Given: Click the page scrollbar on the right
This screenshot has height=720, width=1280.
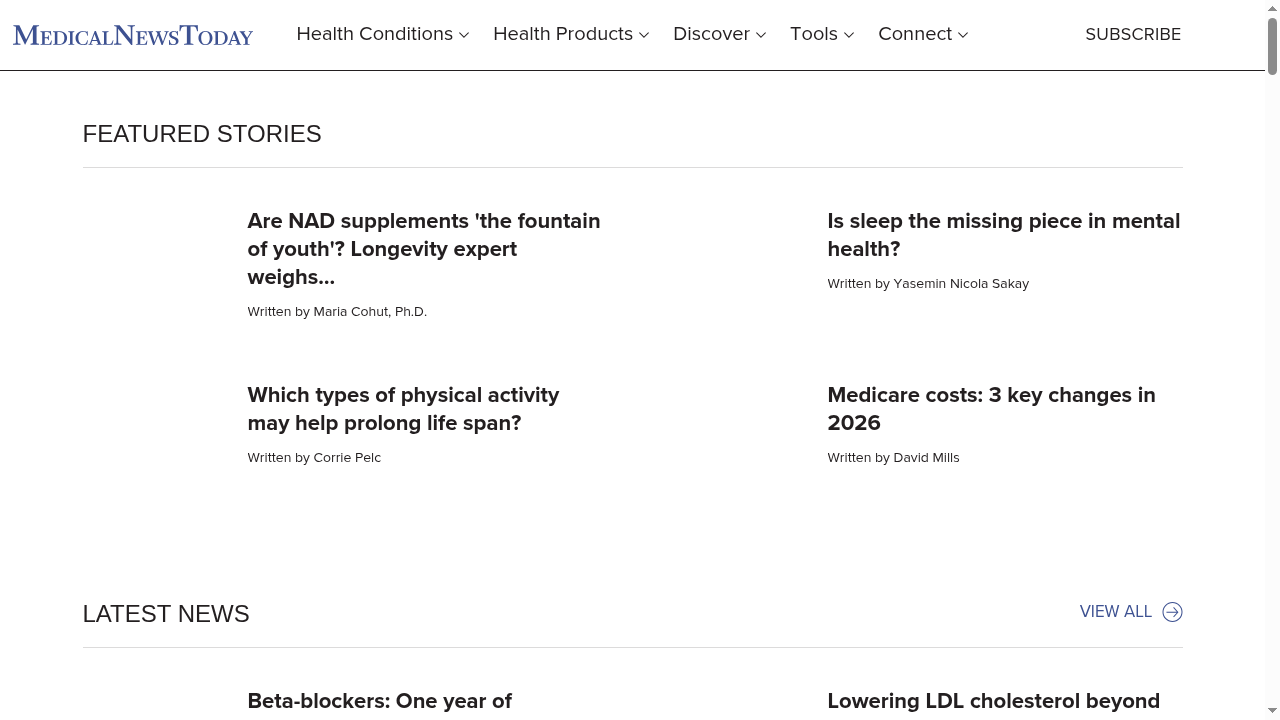Looking at the screenshot, I should point(1273,40).
